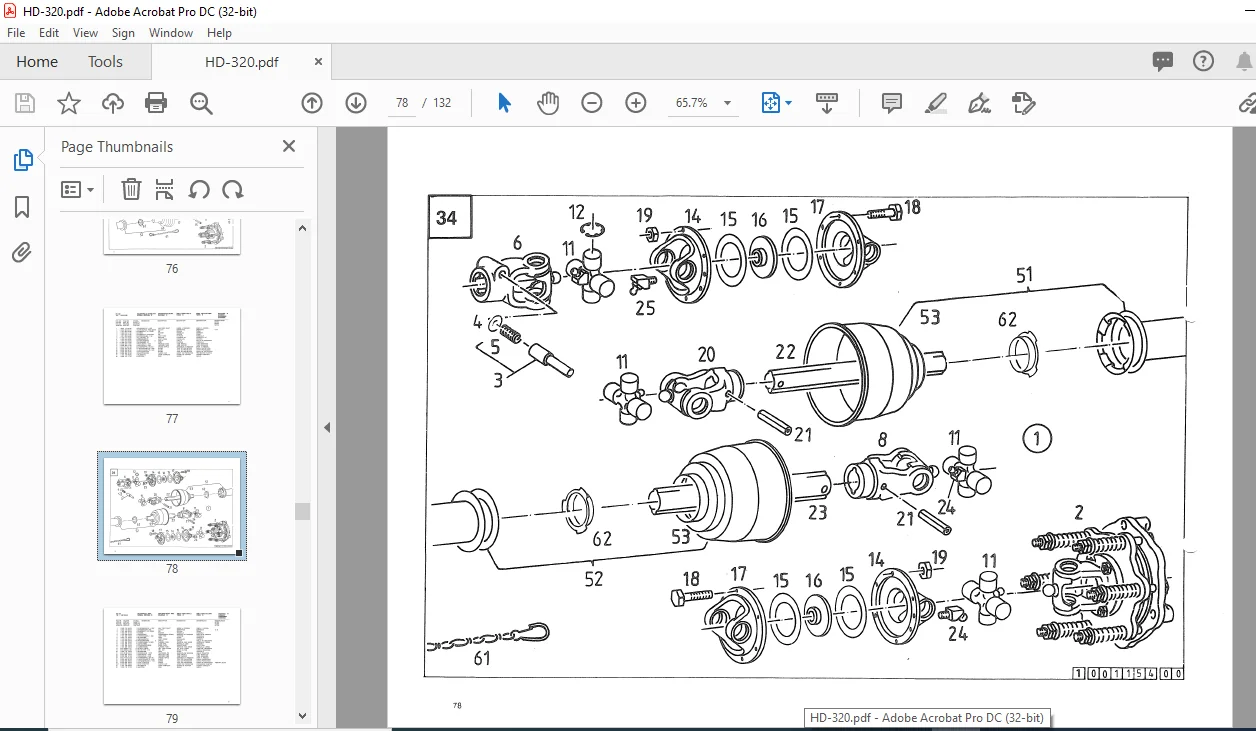The image size is (1256, 731).
Task: Select the page 78 thumbnail
Action: 172,505
